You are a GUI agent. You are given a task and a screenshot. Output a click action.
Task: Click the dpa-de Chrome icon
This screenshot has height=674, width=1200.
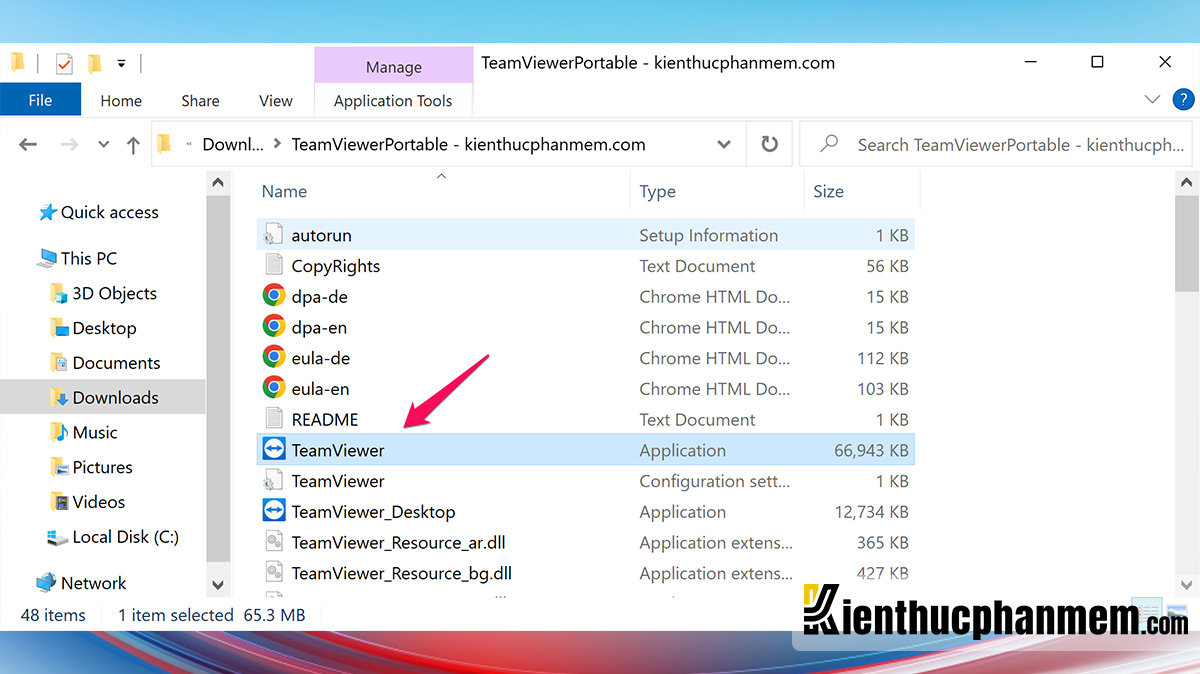pyautogui.click(x=274, y=296)
